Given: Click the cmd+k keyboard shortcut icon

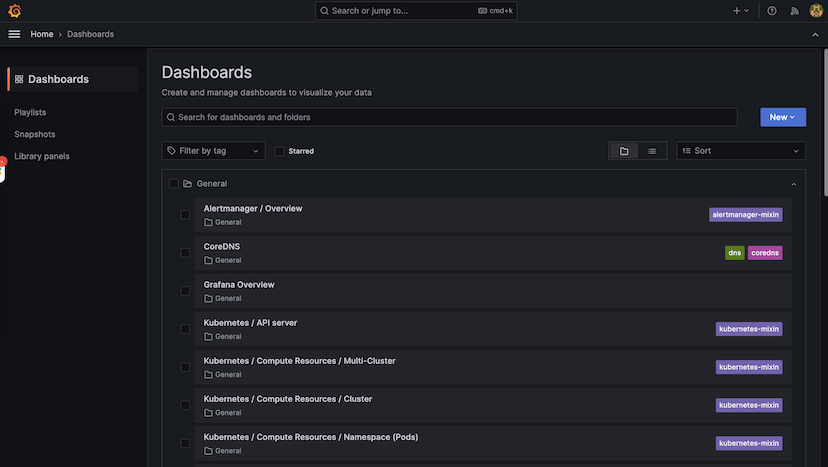Looking at the screenshot, I should pos(482,11).
